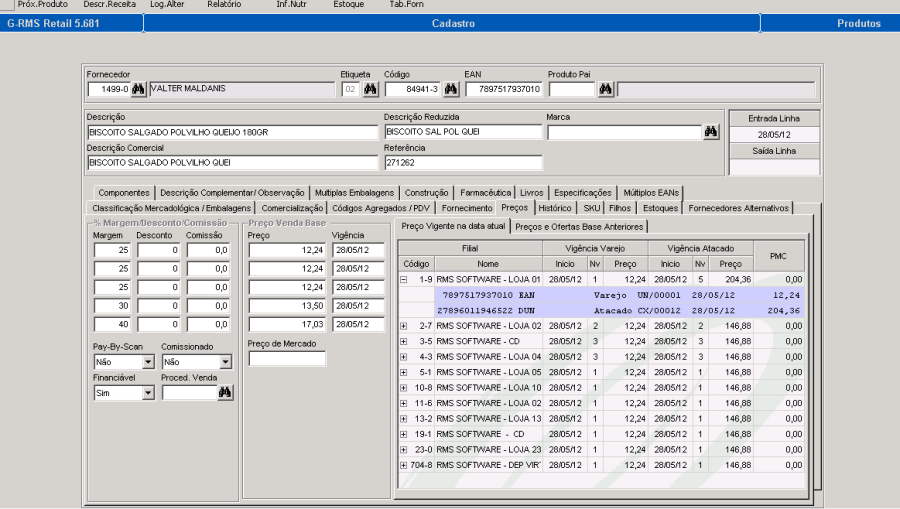Click the Fornecedor search binoculars icon
The height and width of the screenshot is (509, 900).
pos(138,89)
